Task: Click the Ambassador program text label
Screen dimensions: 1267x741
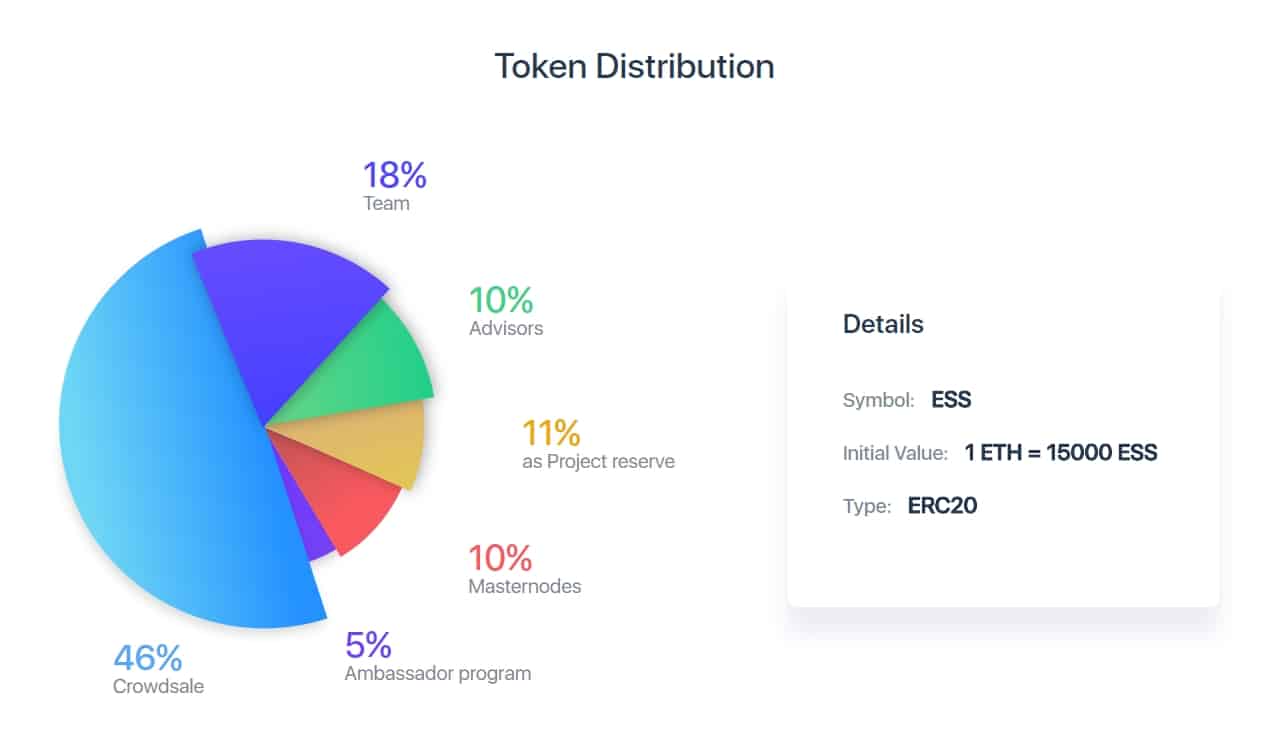Action: click(x=437, y=673)
